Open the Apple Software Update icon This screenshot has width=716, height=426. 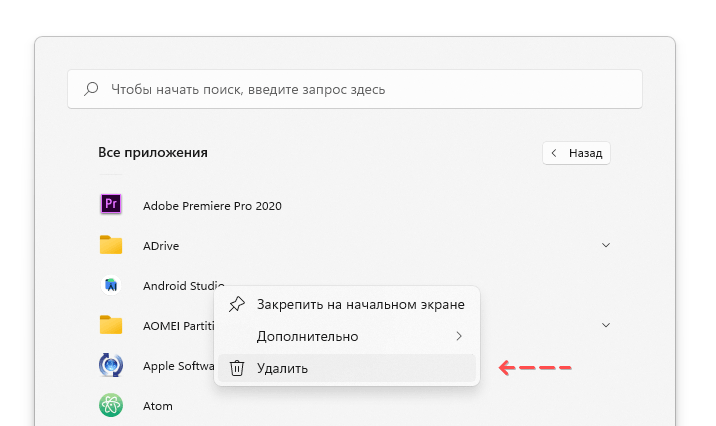[x=111, y=365]
